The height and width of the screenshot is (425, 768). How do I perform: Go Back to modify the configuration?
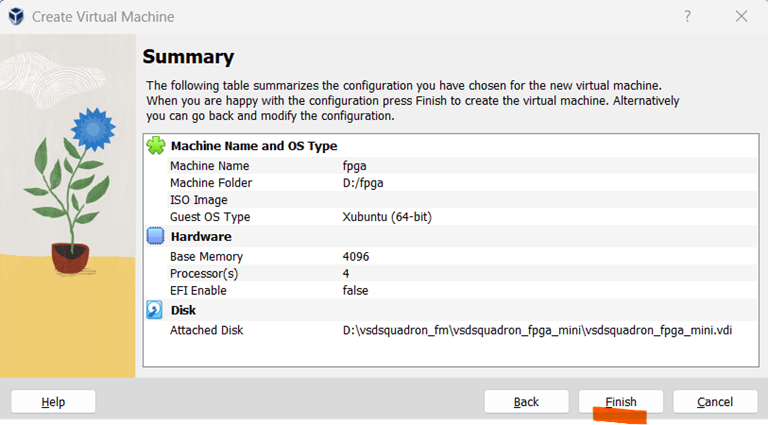(x=526, y=402)
